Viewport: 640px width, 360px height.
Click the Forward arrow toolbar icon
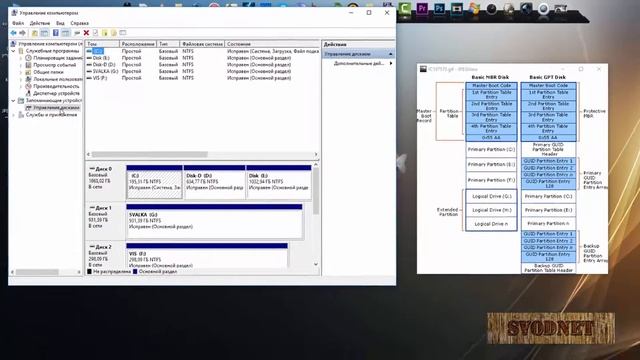pos(22,33)
